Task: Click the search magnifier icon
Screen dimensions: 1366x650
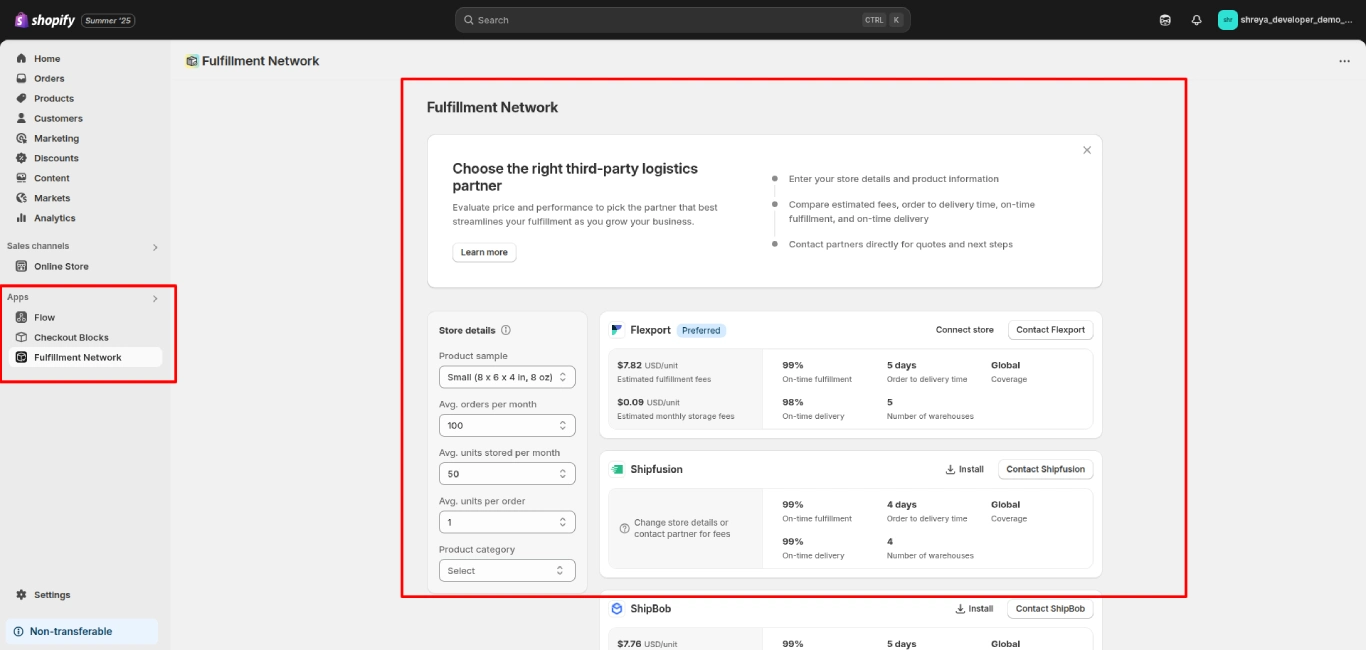Action: 469,20
